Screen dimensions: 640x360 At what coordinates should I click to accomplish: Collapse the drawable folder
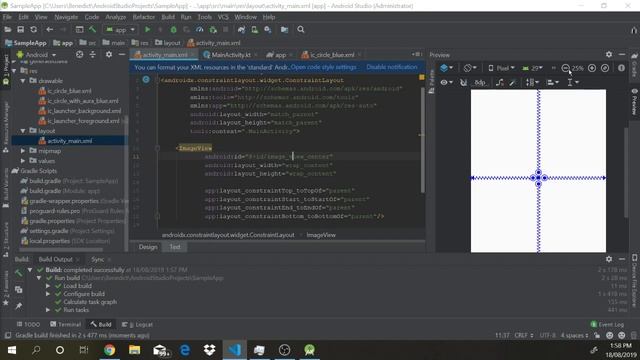(x=23, y=81)
